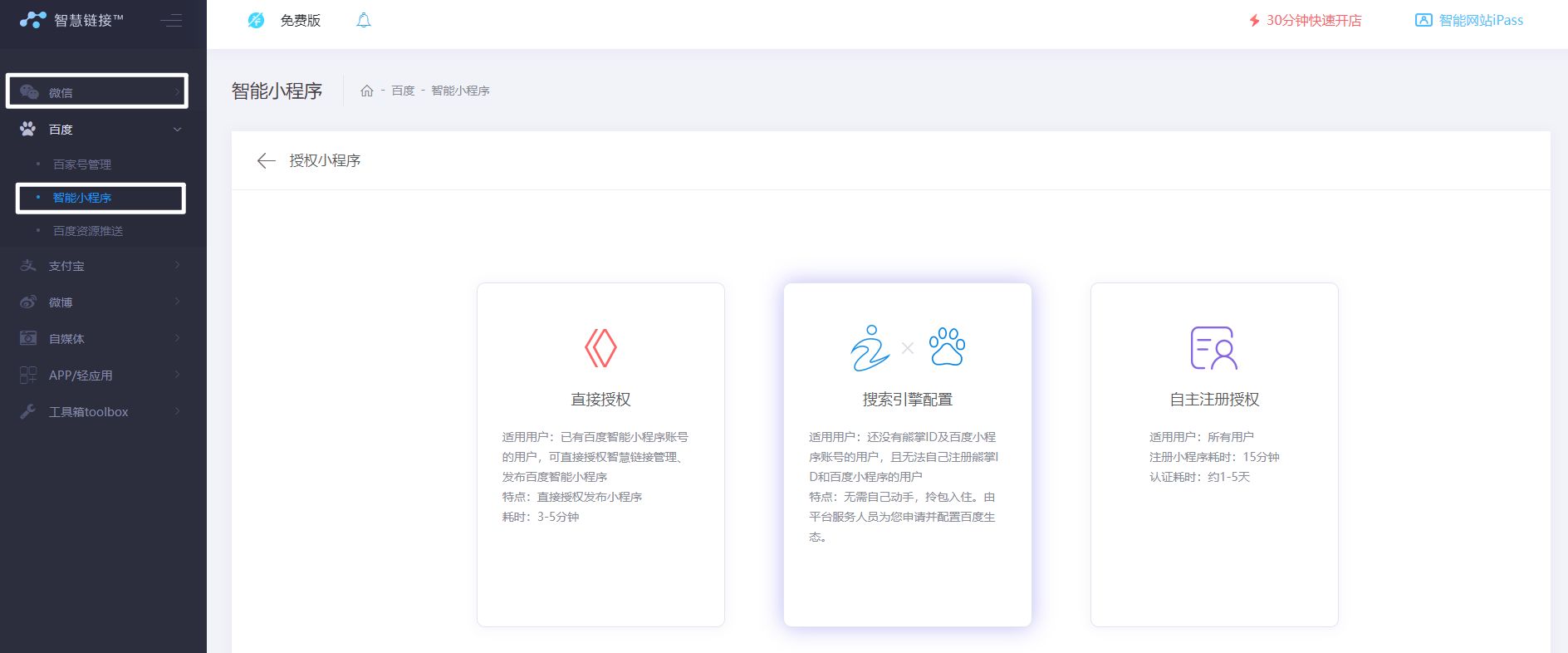The image size is (1568, 653).
Task: Expand the 微信 menu chevron
Action: click(x=177, y=91)
